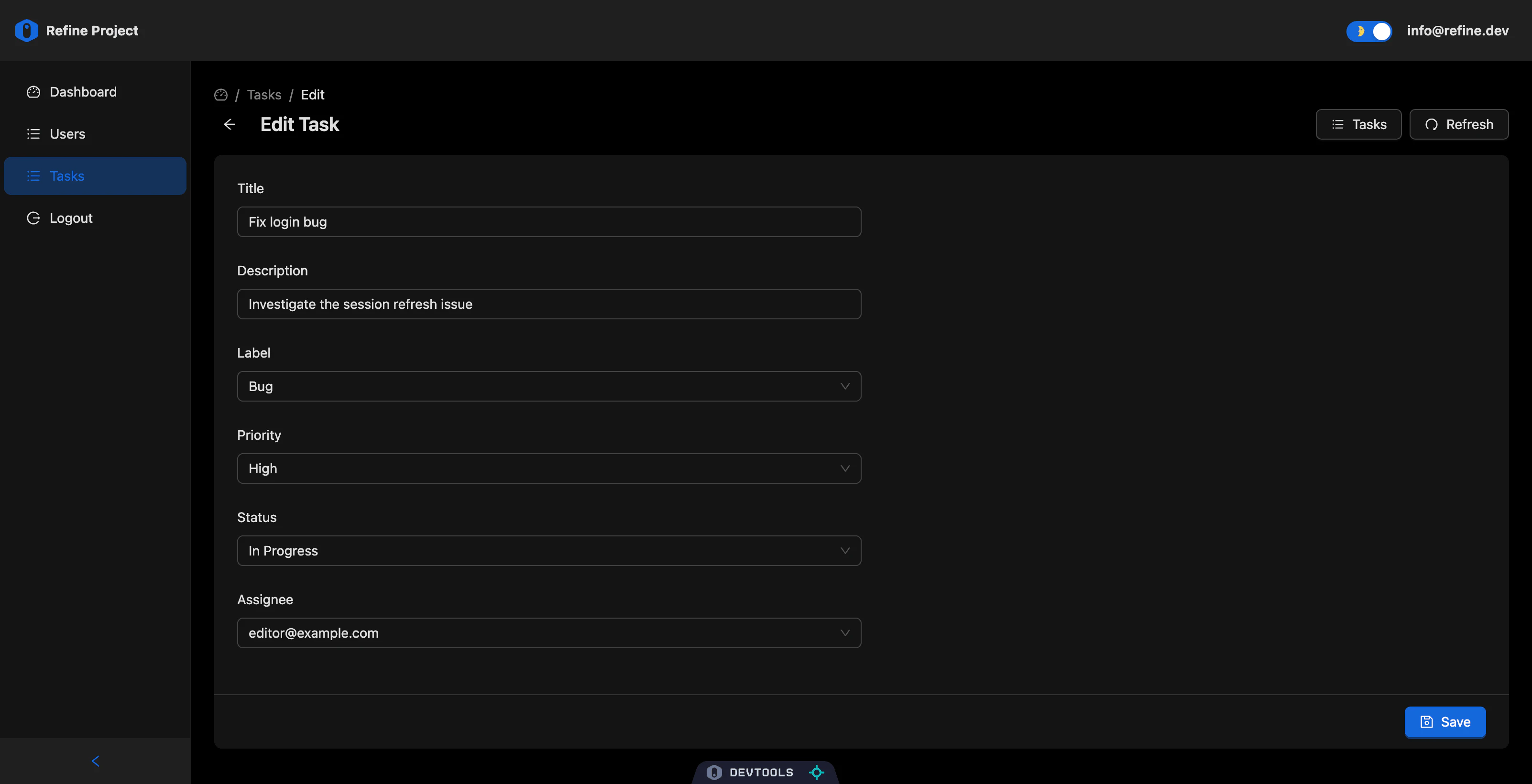
Task: Toggle the dark mode switch
Action: click(x=1369, y=31)
